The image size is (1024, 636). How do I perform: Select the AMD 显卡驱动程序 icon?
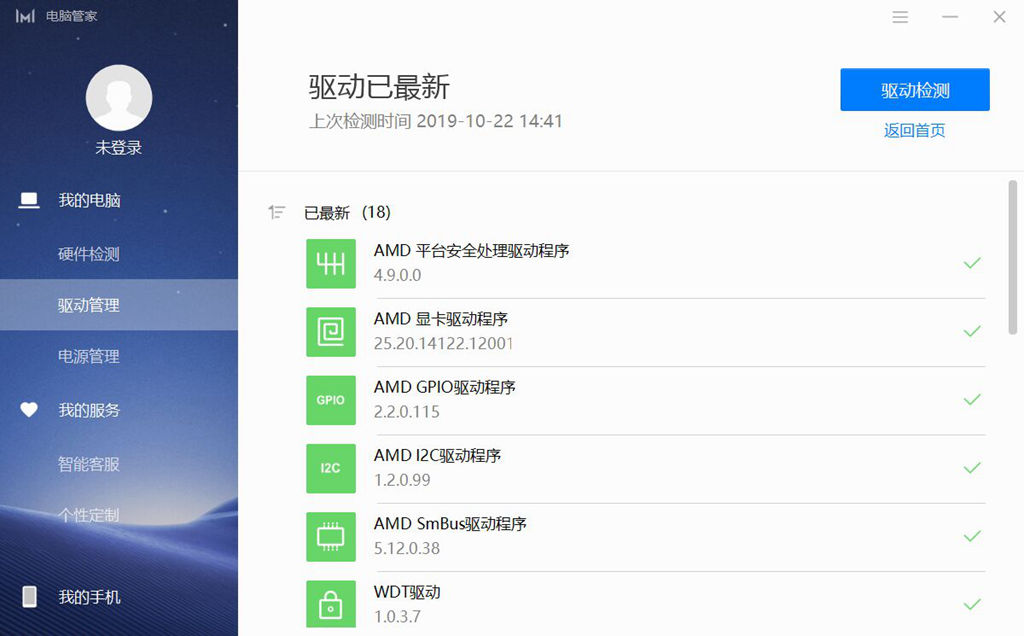click(331, 331)
